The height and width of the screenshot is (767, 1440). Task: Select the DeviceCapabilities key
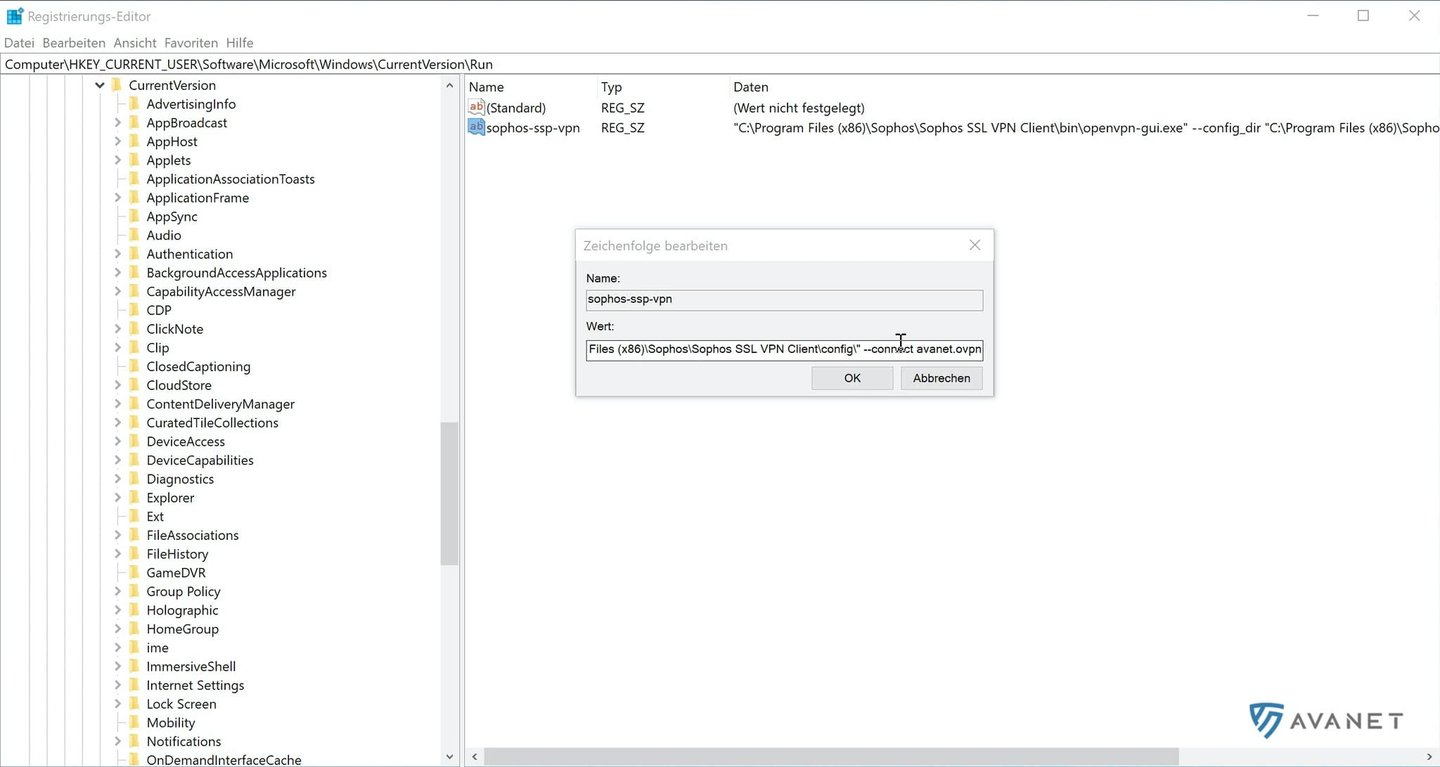pos(200,460)
